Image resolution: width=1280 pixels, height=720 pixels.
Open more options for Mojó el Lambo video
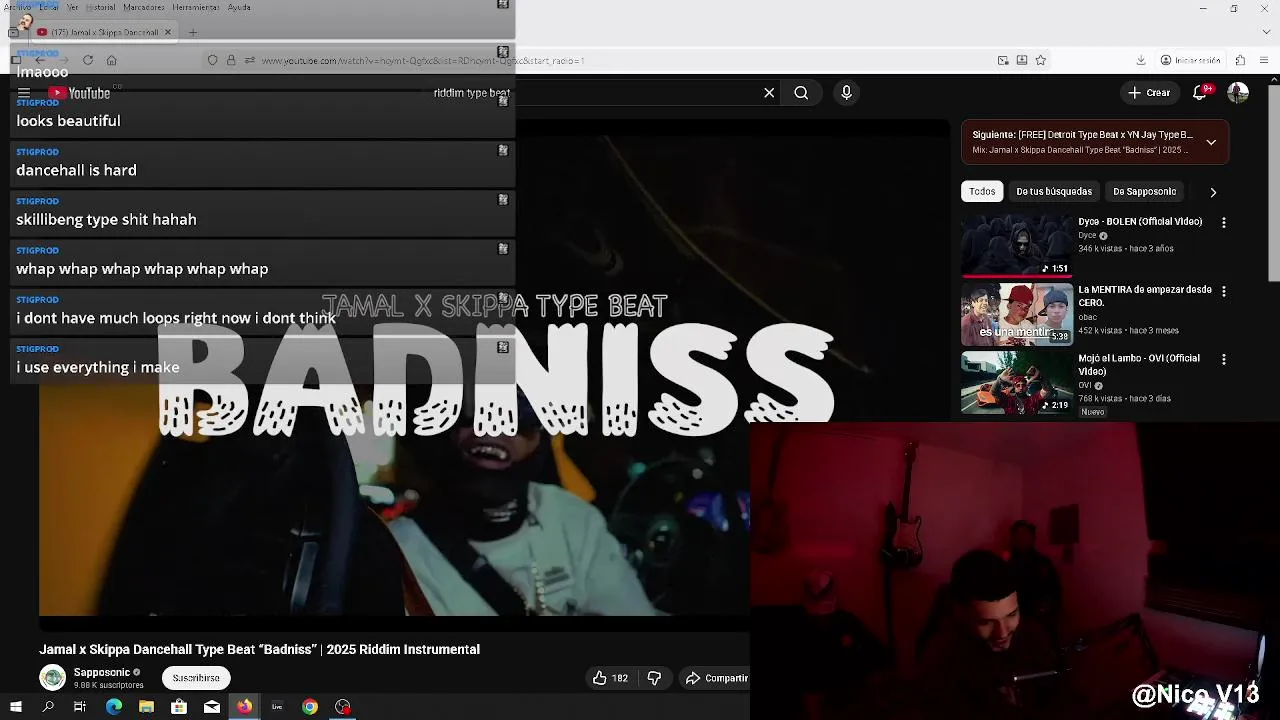pyautogui.click(x=1223, y=359)
